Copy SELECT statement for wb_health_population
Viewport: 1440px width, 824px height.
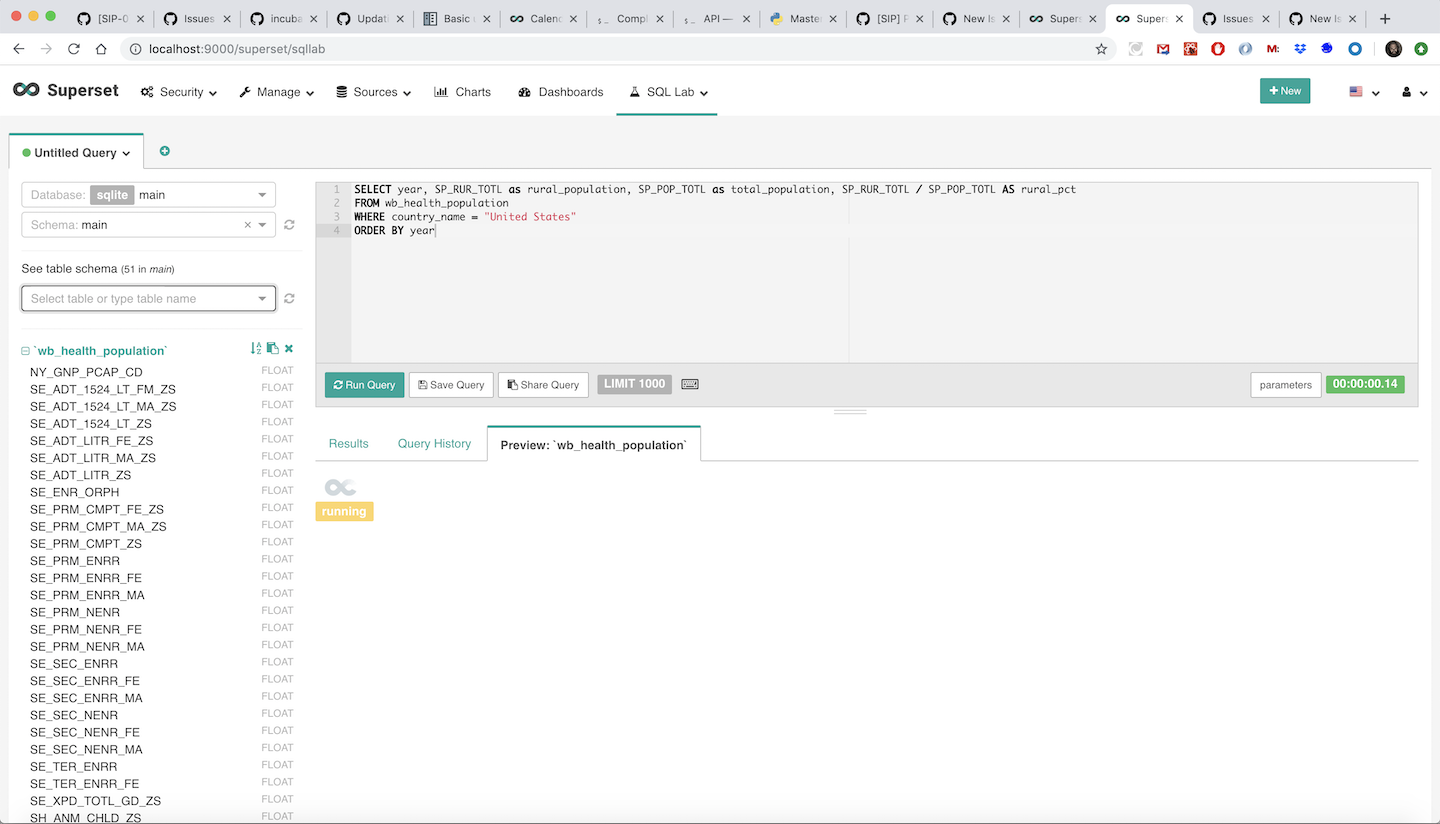tap(272, 348)
